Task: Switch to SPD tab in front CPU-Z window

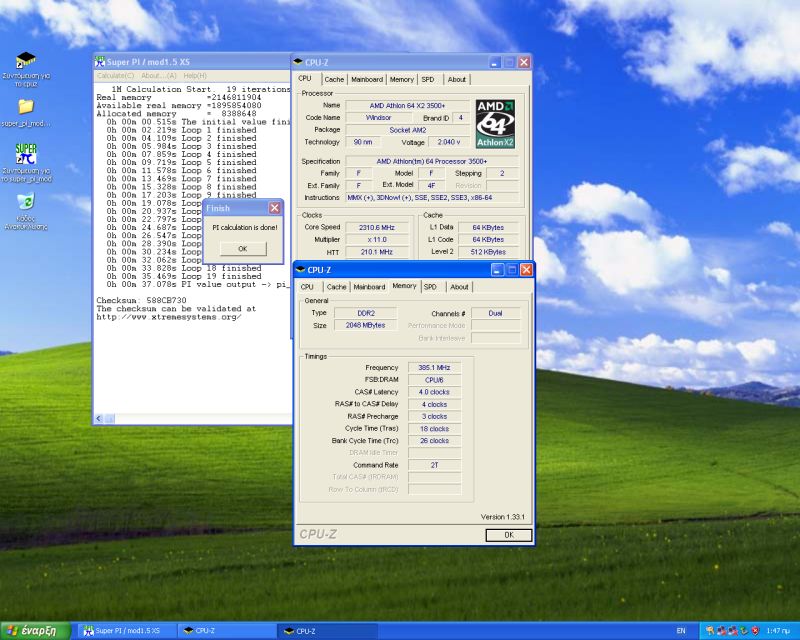Action: [x=431, y=287]
